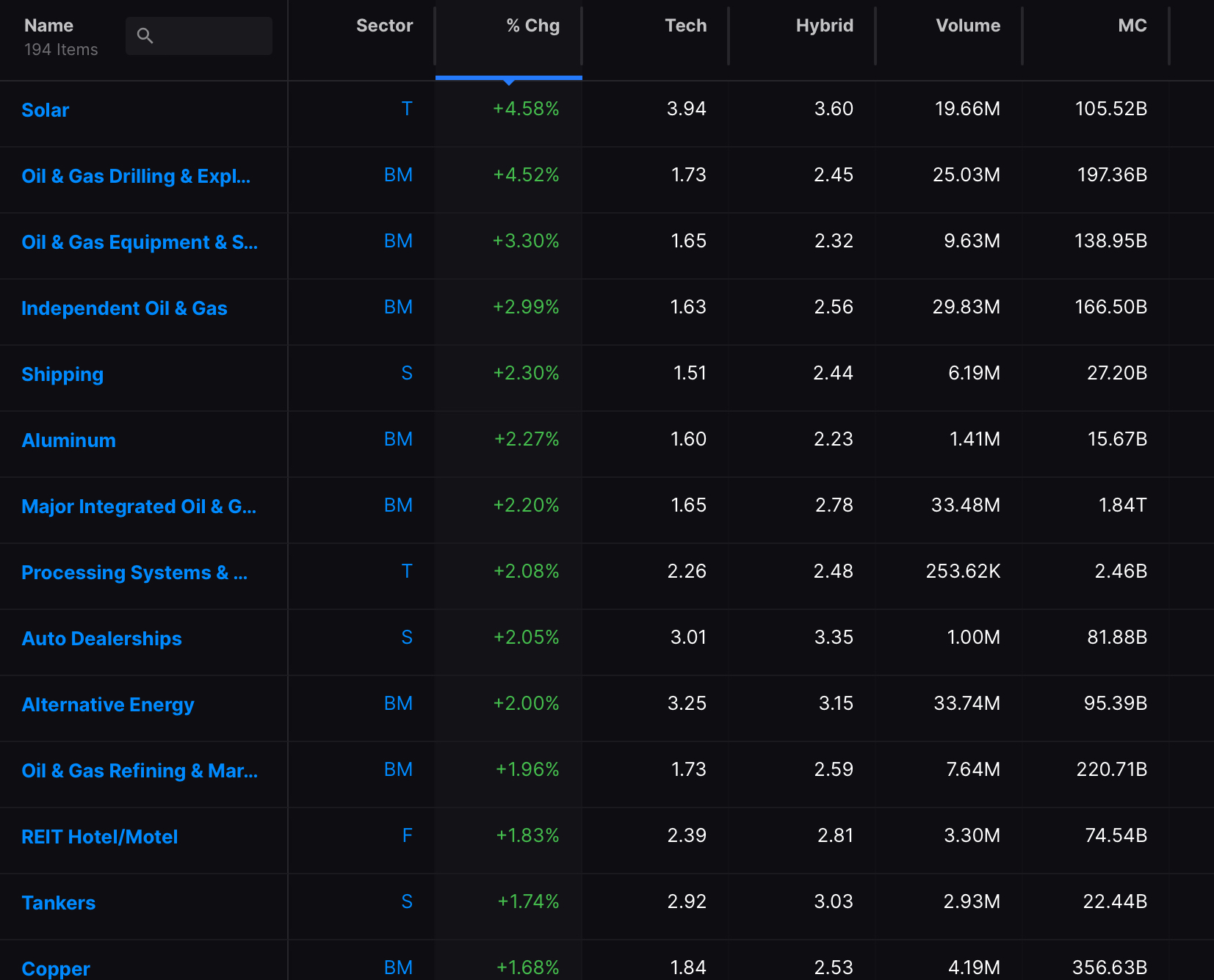Open the Copper industry link

(56, 969)
